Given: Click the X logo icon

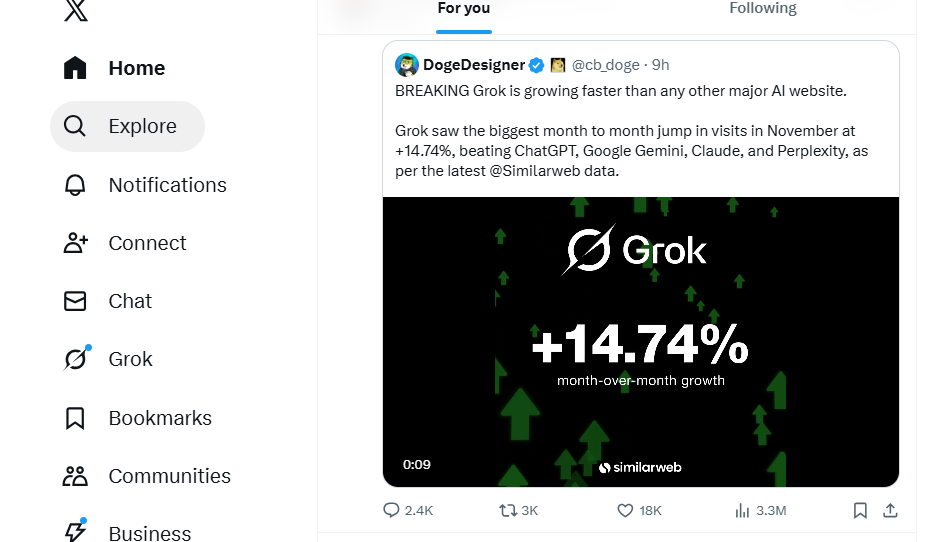Looking at the screenshot, I should pos(75,10).
